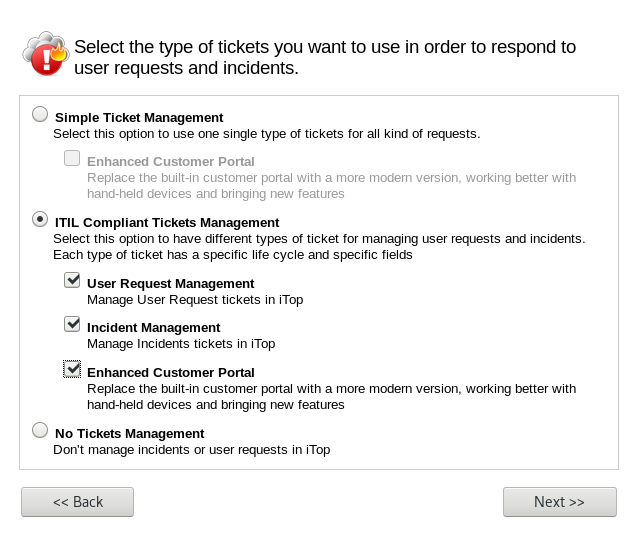Click 'Manage User Request tickets in iTop' text
The height and width of the screenshot is (534, 636).
point(194,299)
